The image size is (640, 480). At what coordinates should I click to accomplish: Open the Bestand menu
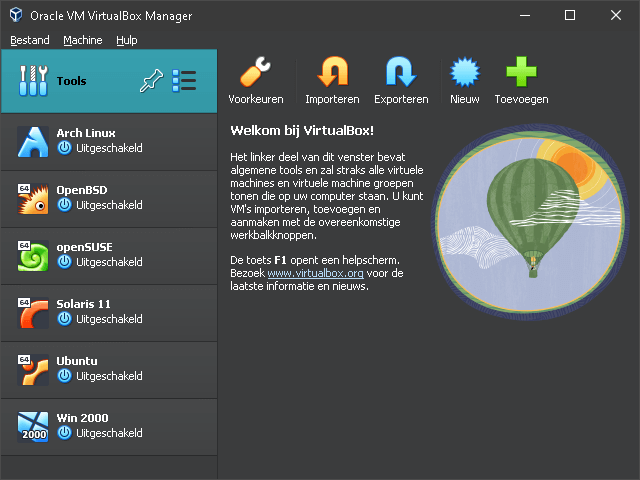coord(30,40)
